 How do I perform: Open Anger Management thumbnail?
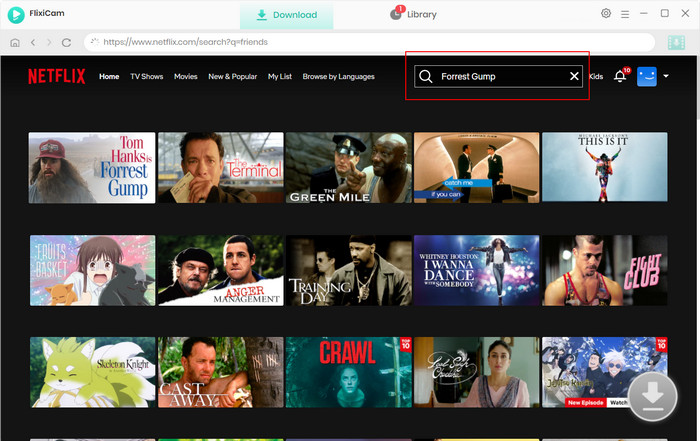[221, 270]
